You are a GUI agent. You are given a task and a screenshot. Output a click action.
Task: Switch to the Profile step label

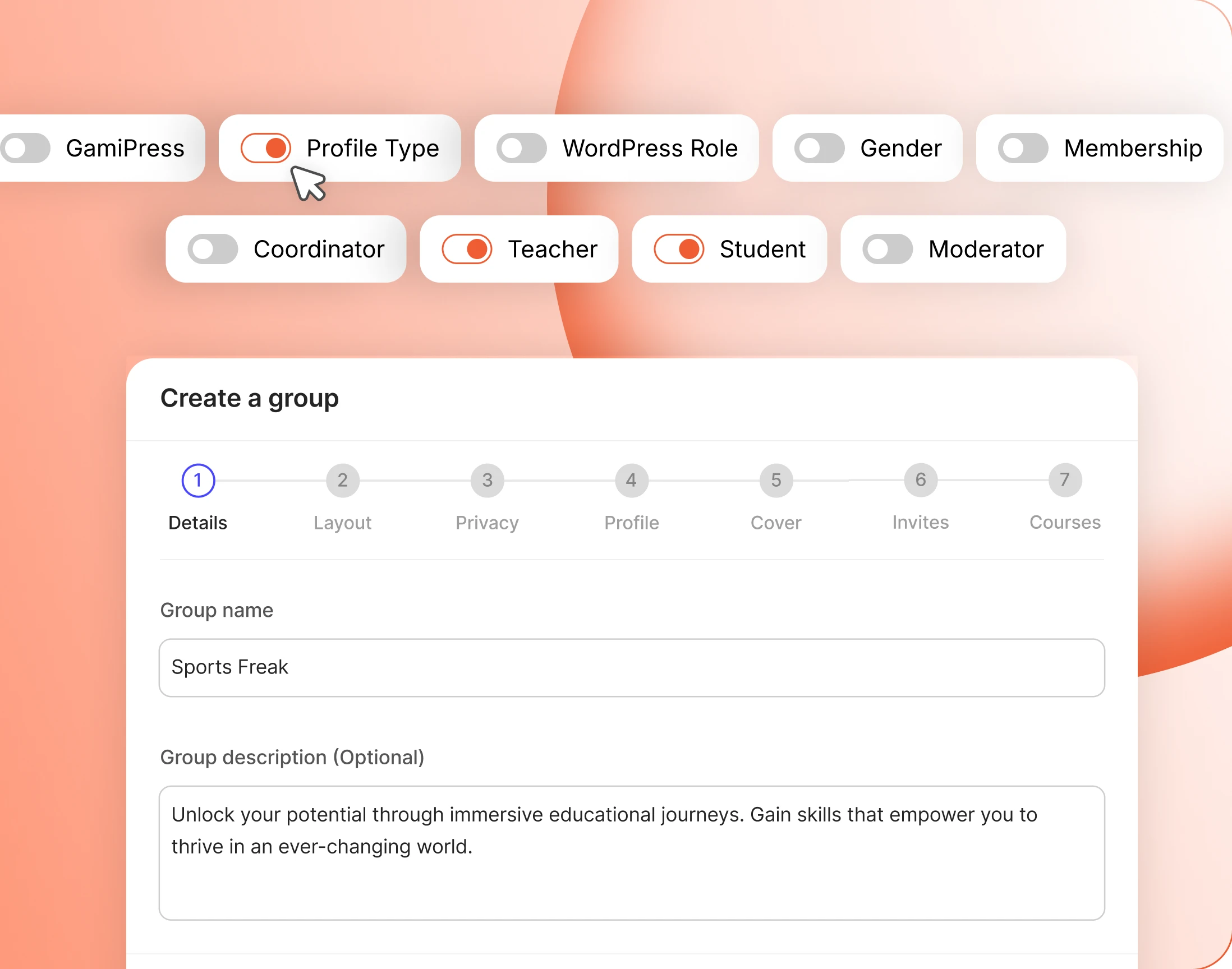pos(632,523)
